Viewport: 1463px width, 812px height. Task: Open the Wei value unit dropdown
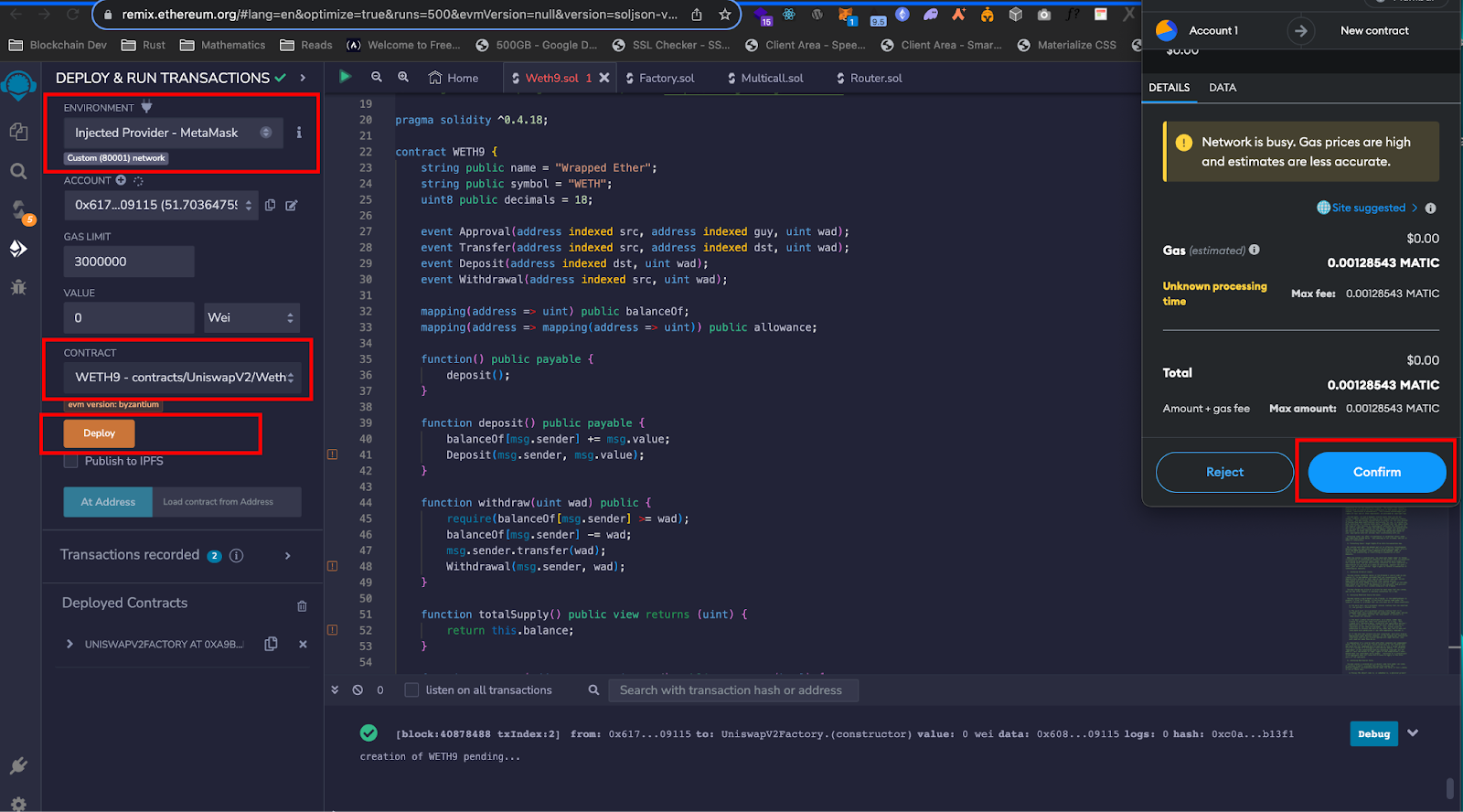tap(251, 317)
